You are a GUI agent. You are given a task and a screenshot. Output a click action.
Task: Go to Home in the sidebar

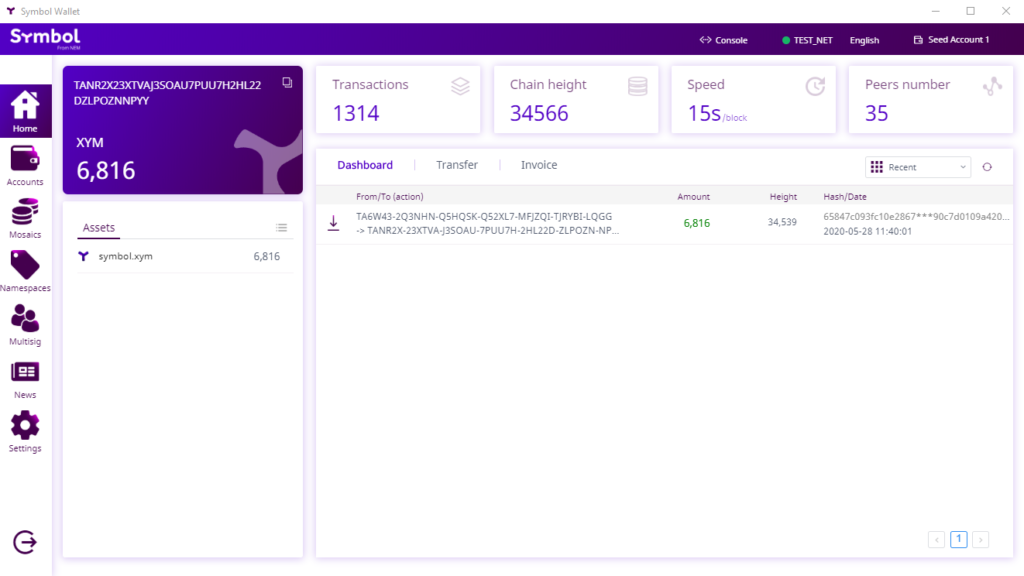pyautogui.click(x=25, y=111)
